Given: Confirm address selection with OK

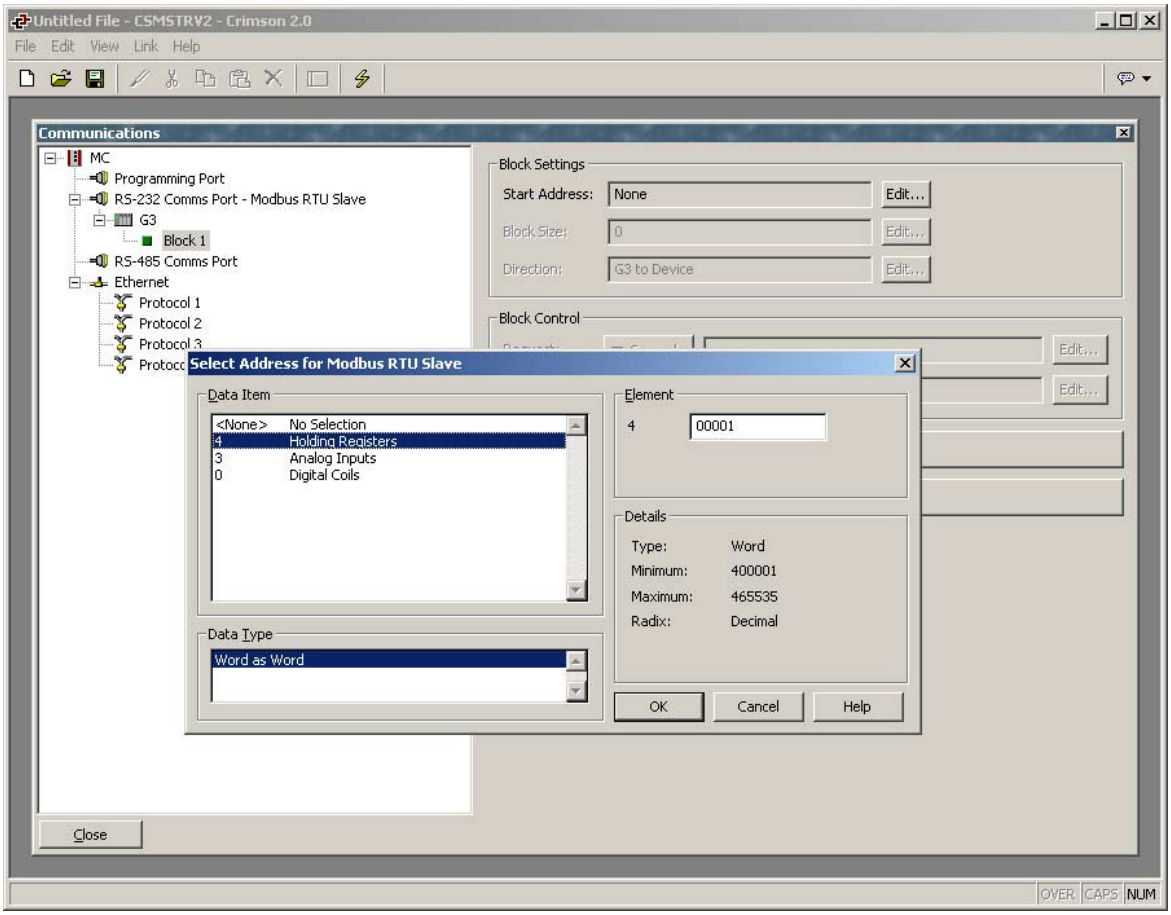Looking at the screenshot, I should (658, 706).
